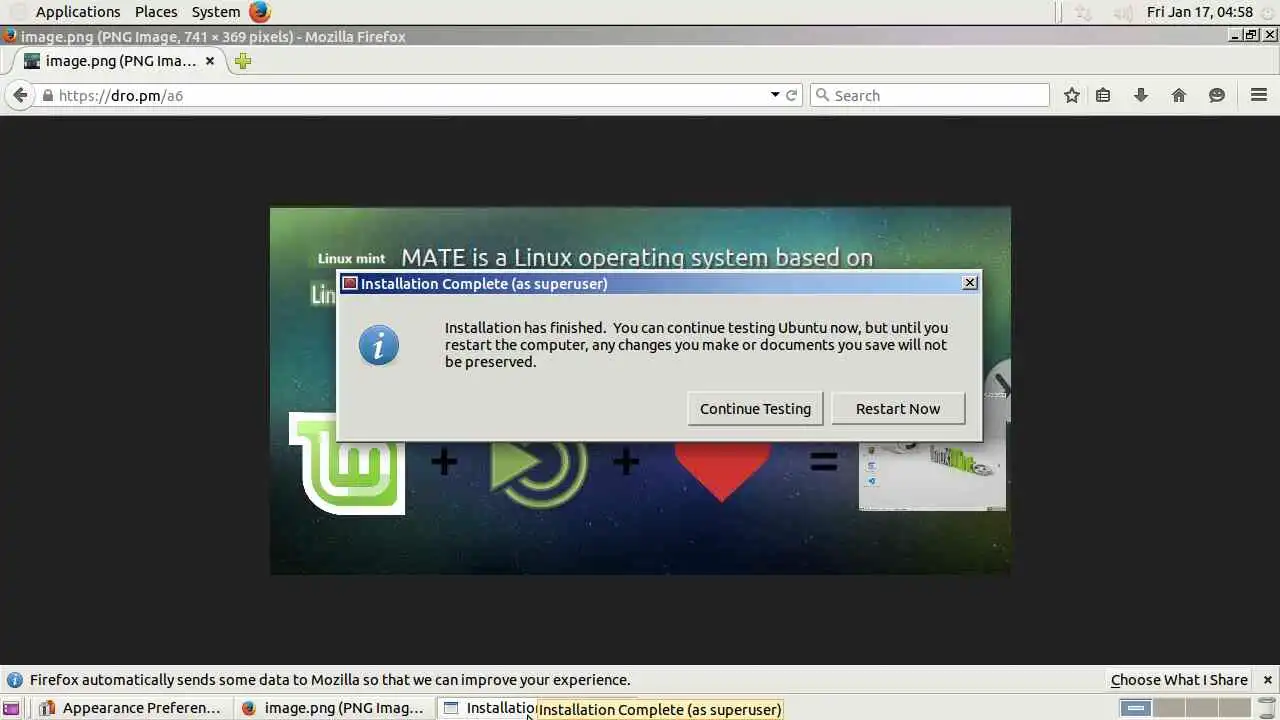This screenshot has width=1280, height=720.
Task: Click the Restart Now button
Action: (898, 408)
